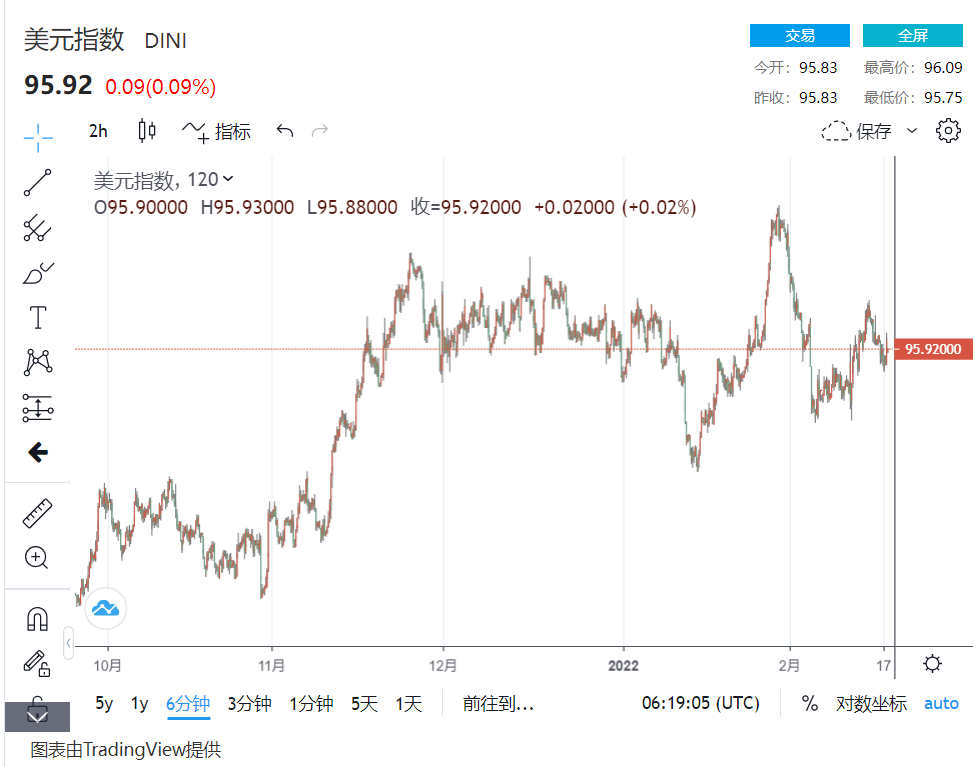Open chart settings gear icon
The image size is (975, 767).
(947, 131)
